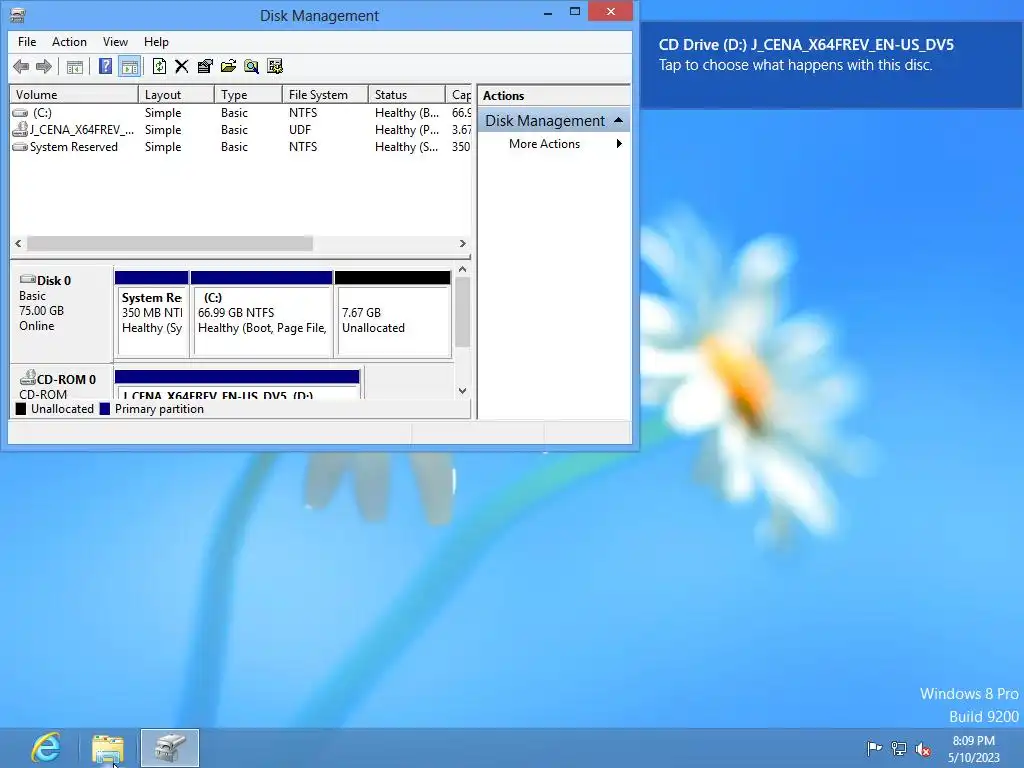Click the UDF file system cell
This screenshot has height=768, width=1024.
point(300,129)
